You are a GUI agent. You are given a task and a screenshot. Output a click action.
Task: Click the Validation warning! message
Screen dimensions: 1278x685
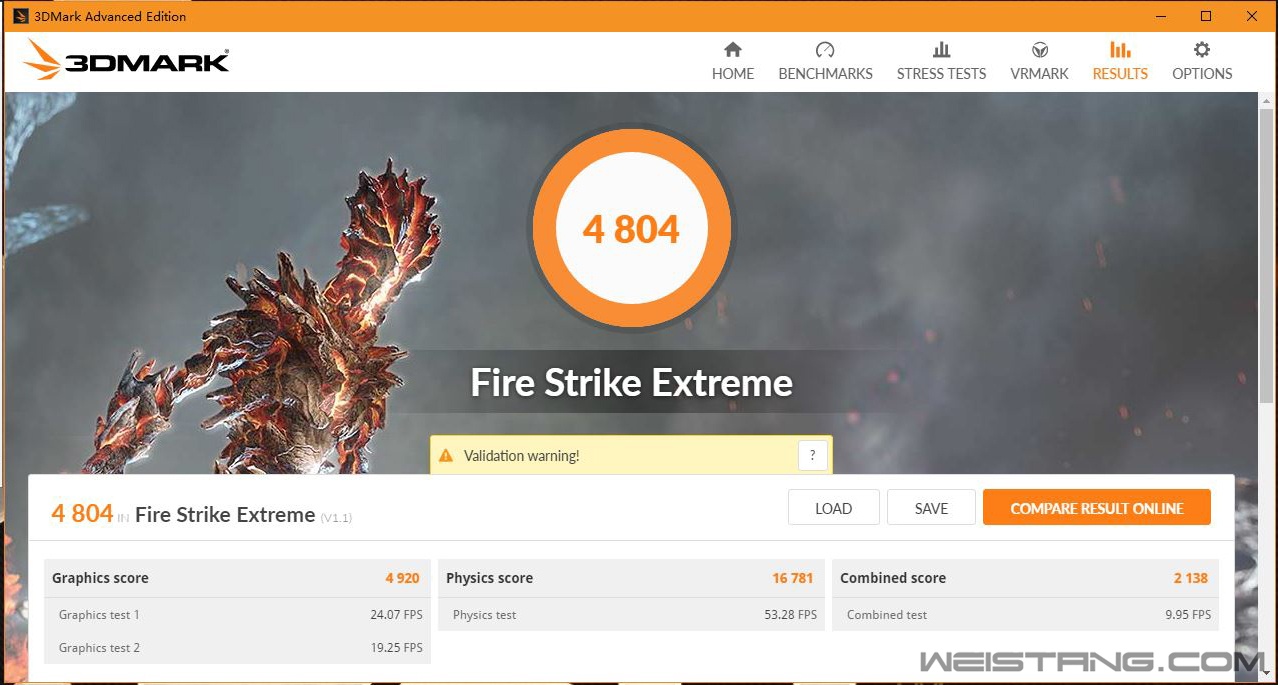tap(521, 456)
